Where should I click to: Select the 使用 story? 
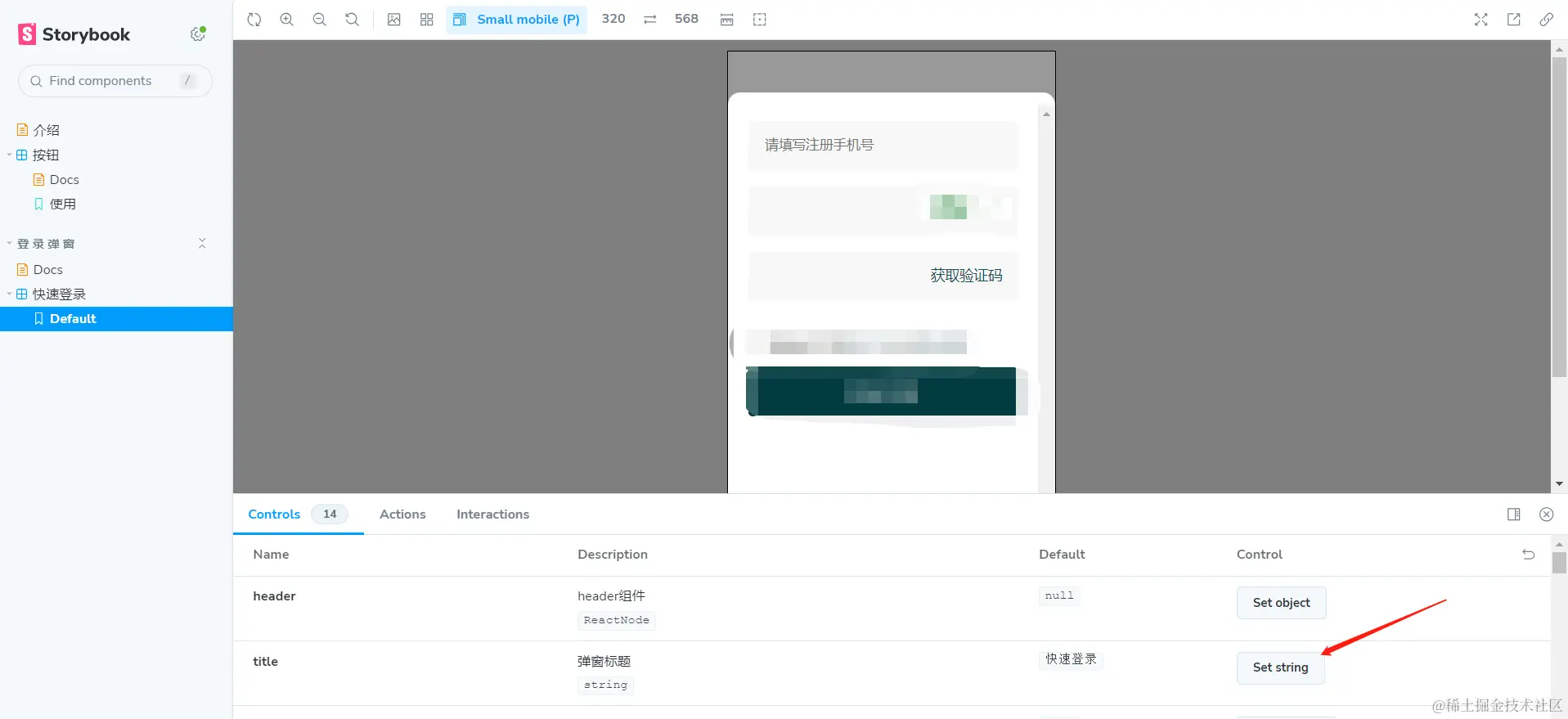tap(63, 204)
